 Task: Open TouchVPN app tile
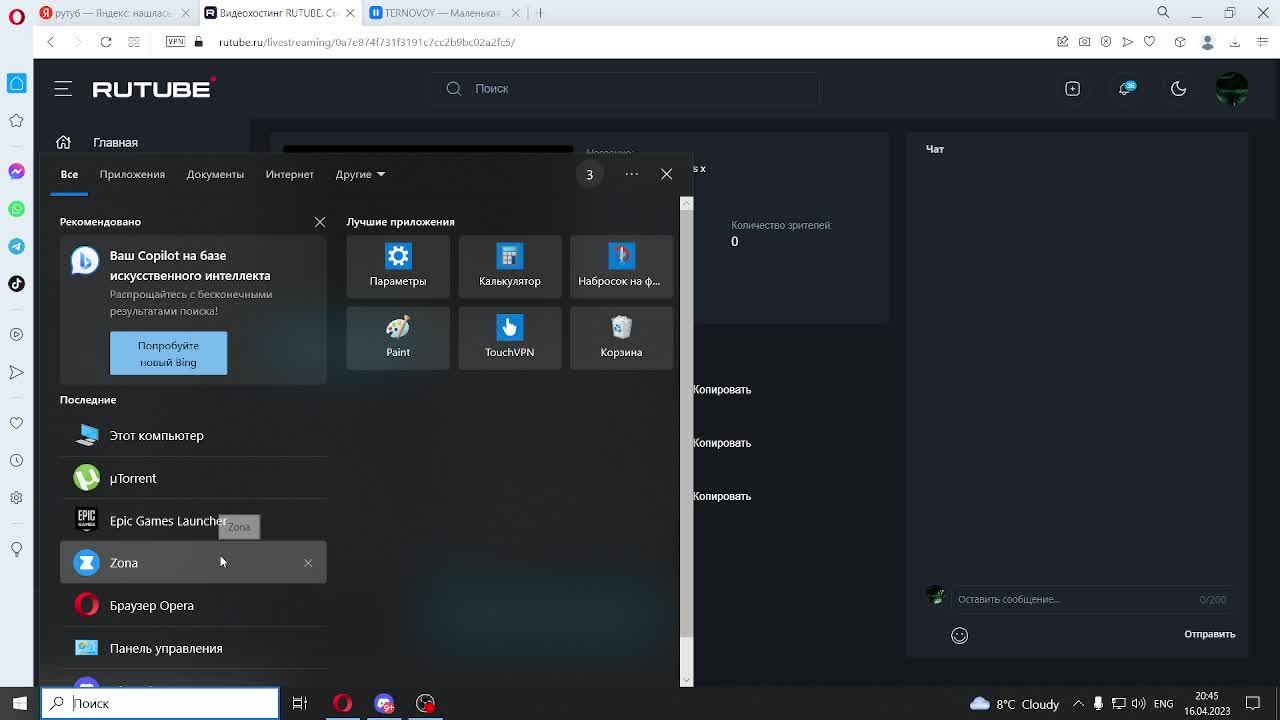click(510, 337)
